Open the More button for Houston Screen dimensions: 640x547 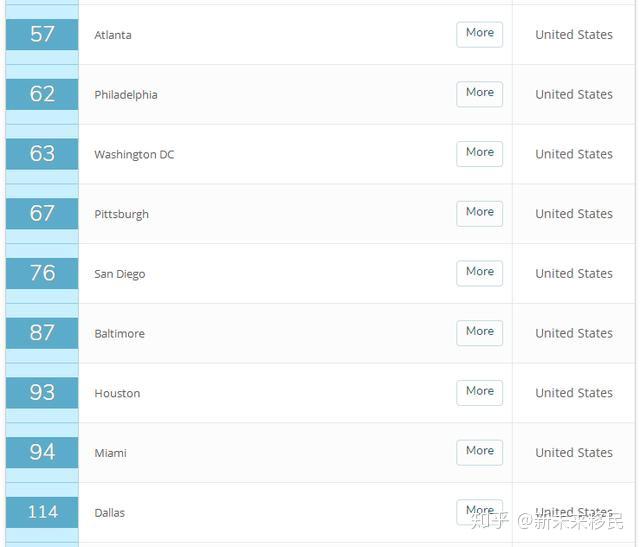tap(480, 392)
